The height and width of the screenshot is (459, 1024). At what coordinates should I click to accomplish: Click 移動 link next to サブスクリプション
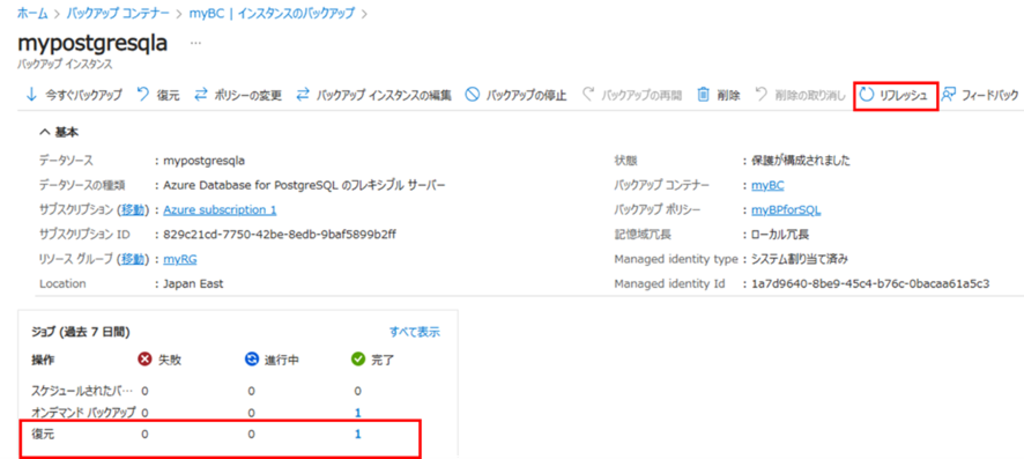(132, 210)
